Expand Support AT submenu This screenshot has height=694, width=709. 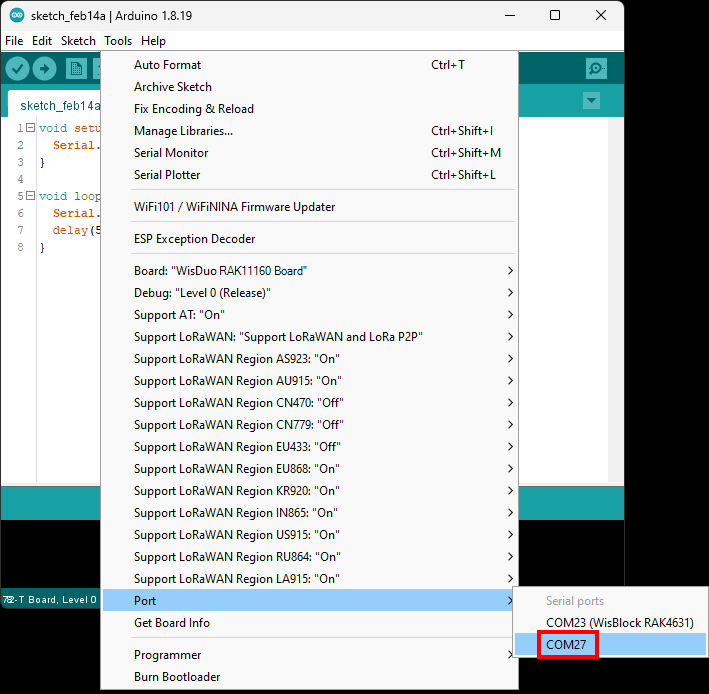310,315
